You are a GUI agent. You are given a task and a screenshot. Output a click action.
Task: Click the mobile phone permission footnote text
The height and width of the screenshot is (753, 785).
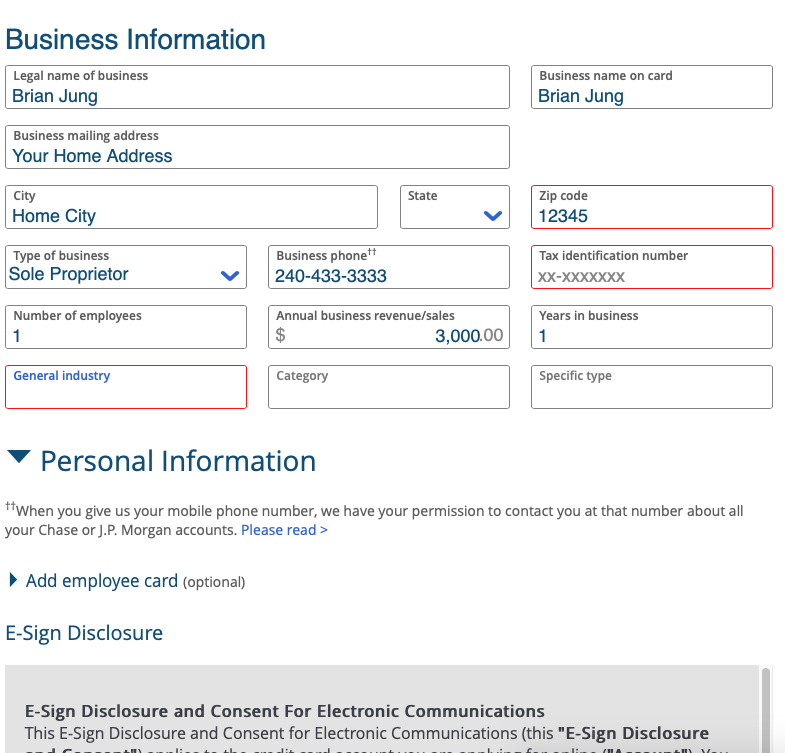373,520
